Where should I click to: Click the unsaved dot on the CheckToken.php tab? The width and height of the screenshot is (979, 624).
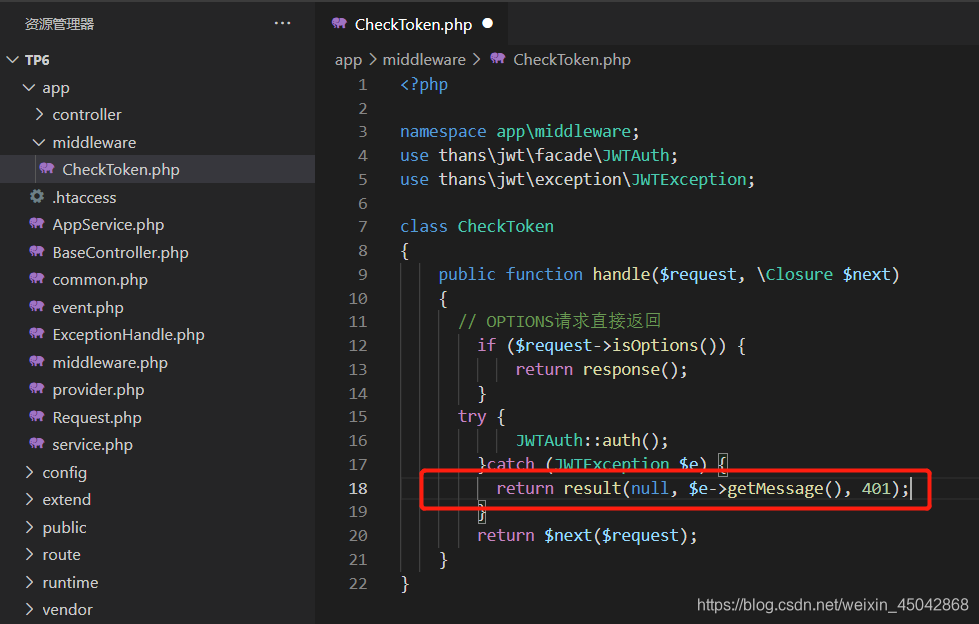[488, 24]
